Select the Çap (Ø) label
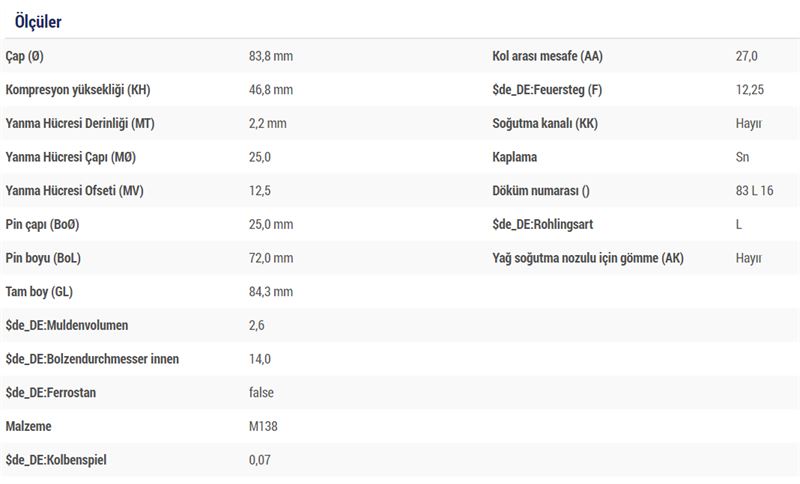 click(x=24, y=56)
